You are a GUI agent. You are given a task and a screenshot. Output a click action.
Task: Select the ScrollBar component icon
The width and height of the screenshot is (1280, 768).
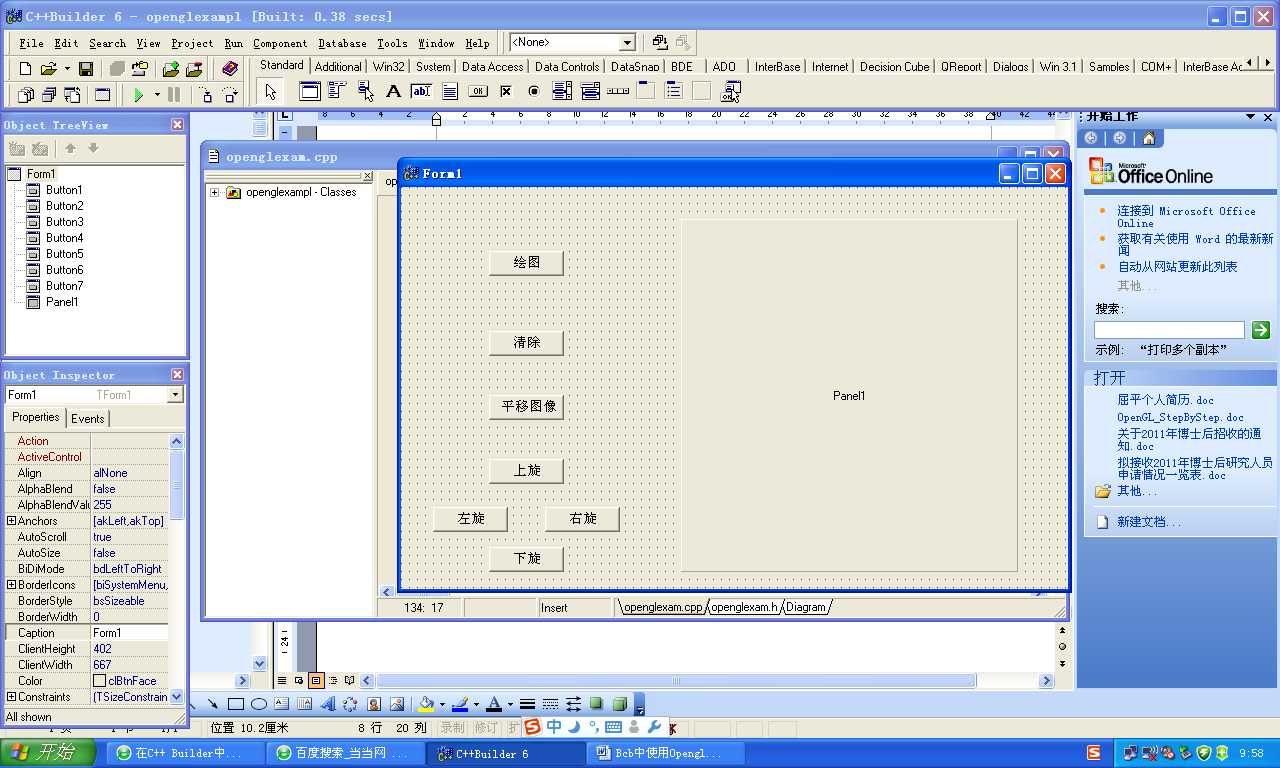618,91
